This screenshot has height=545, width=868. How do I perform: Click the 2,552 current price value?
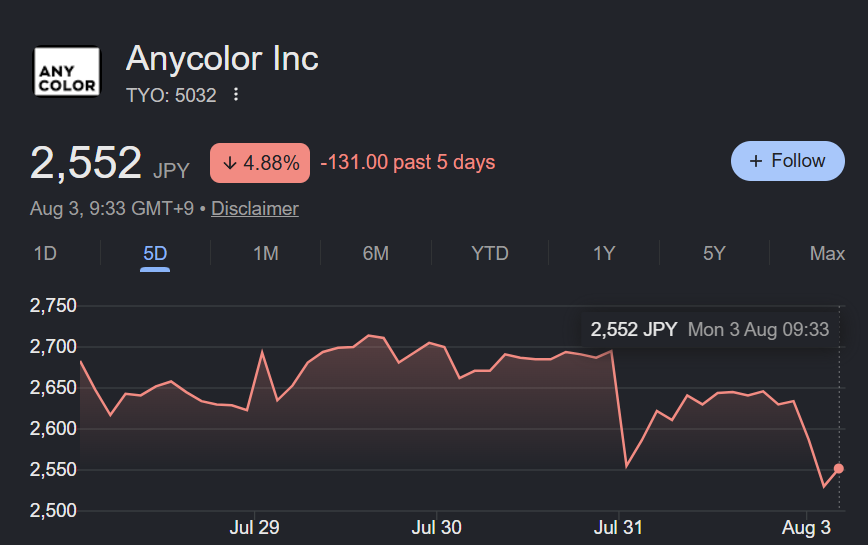point(86,163)
